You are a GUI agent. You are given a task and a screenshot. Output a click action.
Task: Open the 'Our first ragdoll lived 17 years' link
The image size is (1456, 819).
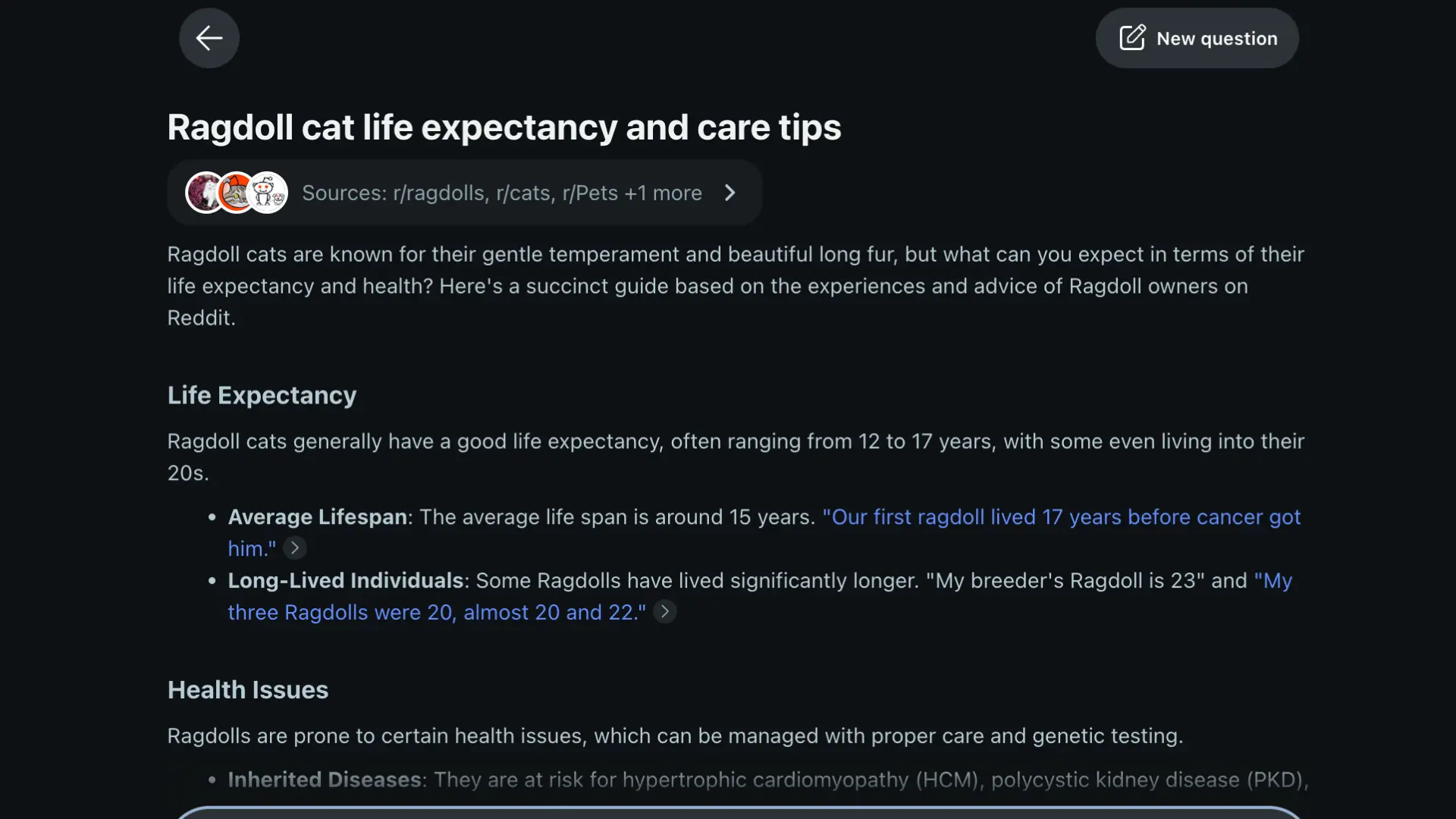click(1062, 517)
